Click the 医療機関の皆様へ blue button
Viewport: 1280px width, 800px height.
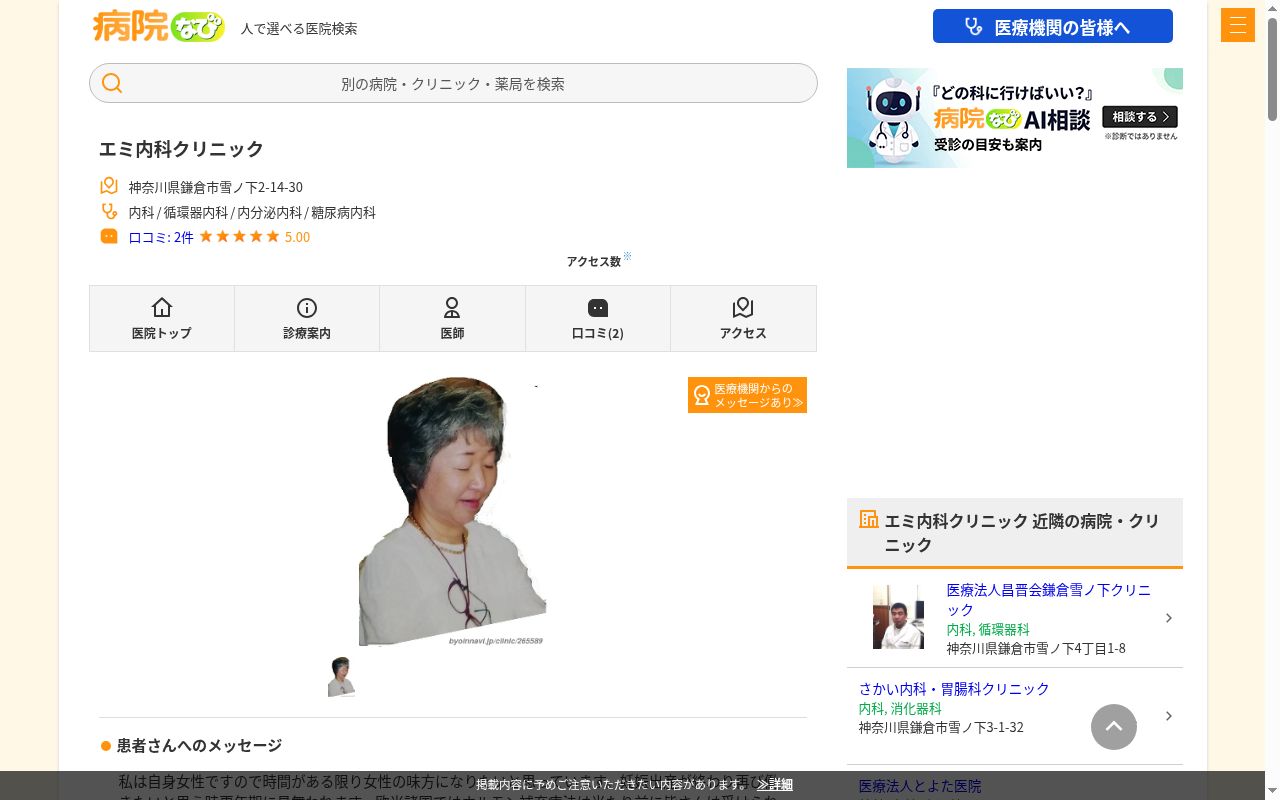pyautogui.click(x=1053, y=26)
